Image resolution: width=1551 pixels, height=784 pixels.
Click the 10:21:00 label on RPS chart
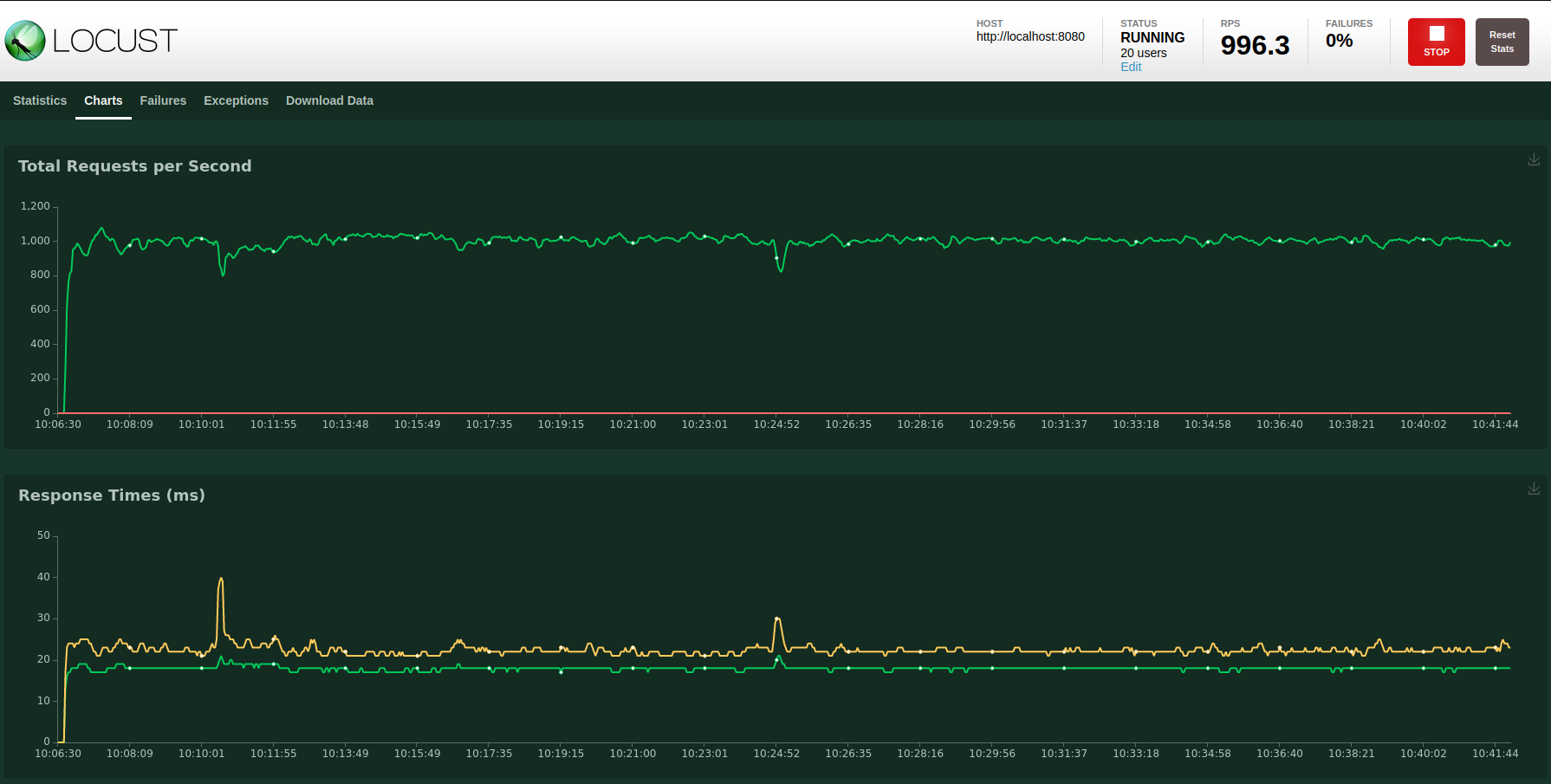coord(633,424)
